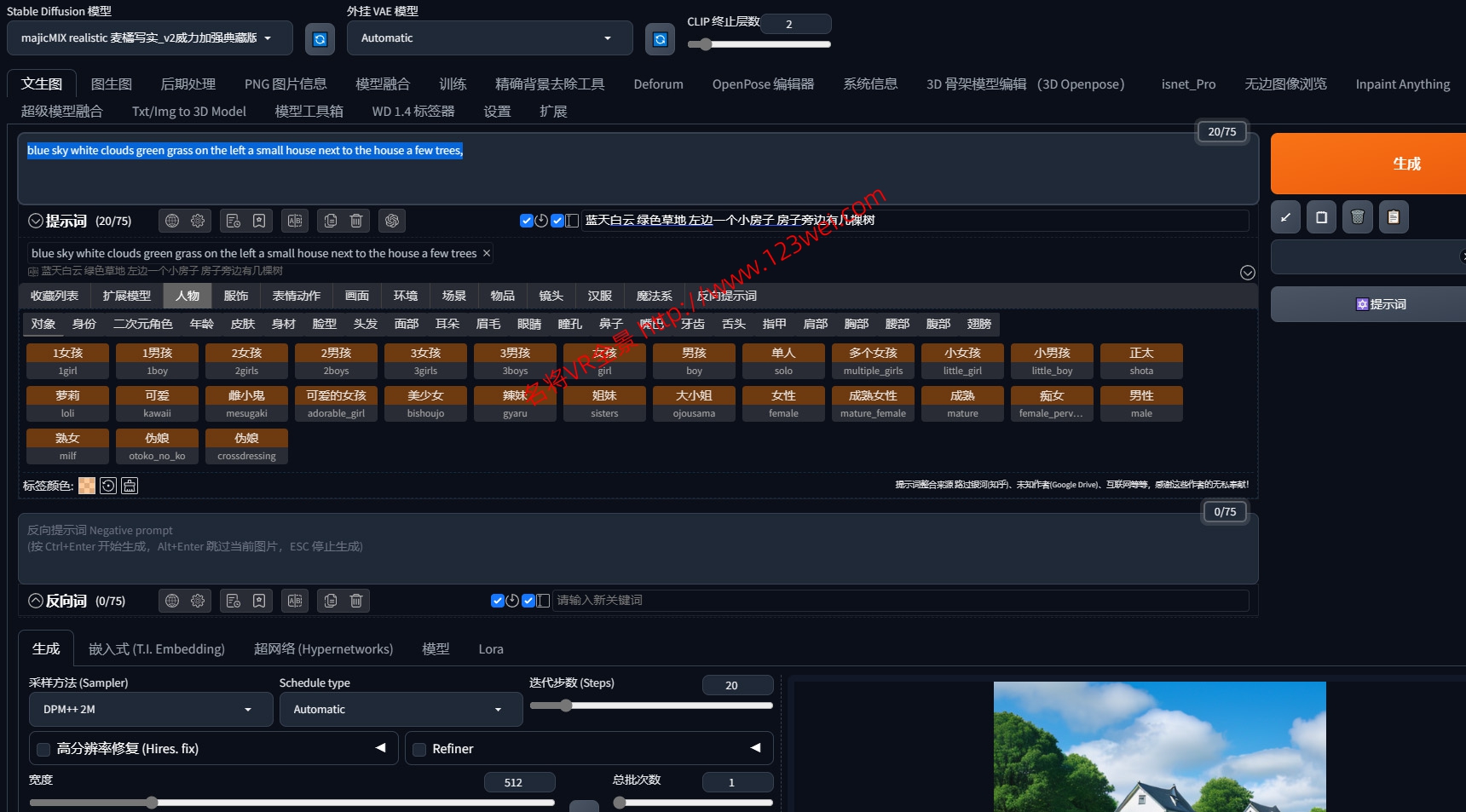Open the Lora tab
The height and width of the screenshot is (812, 1466).
coord(491,649)
